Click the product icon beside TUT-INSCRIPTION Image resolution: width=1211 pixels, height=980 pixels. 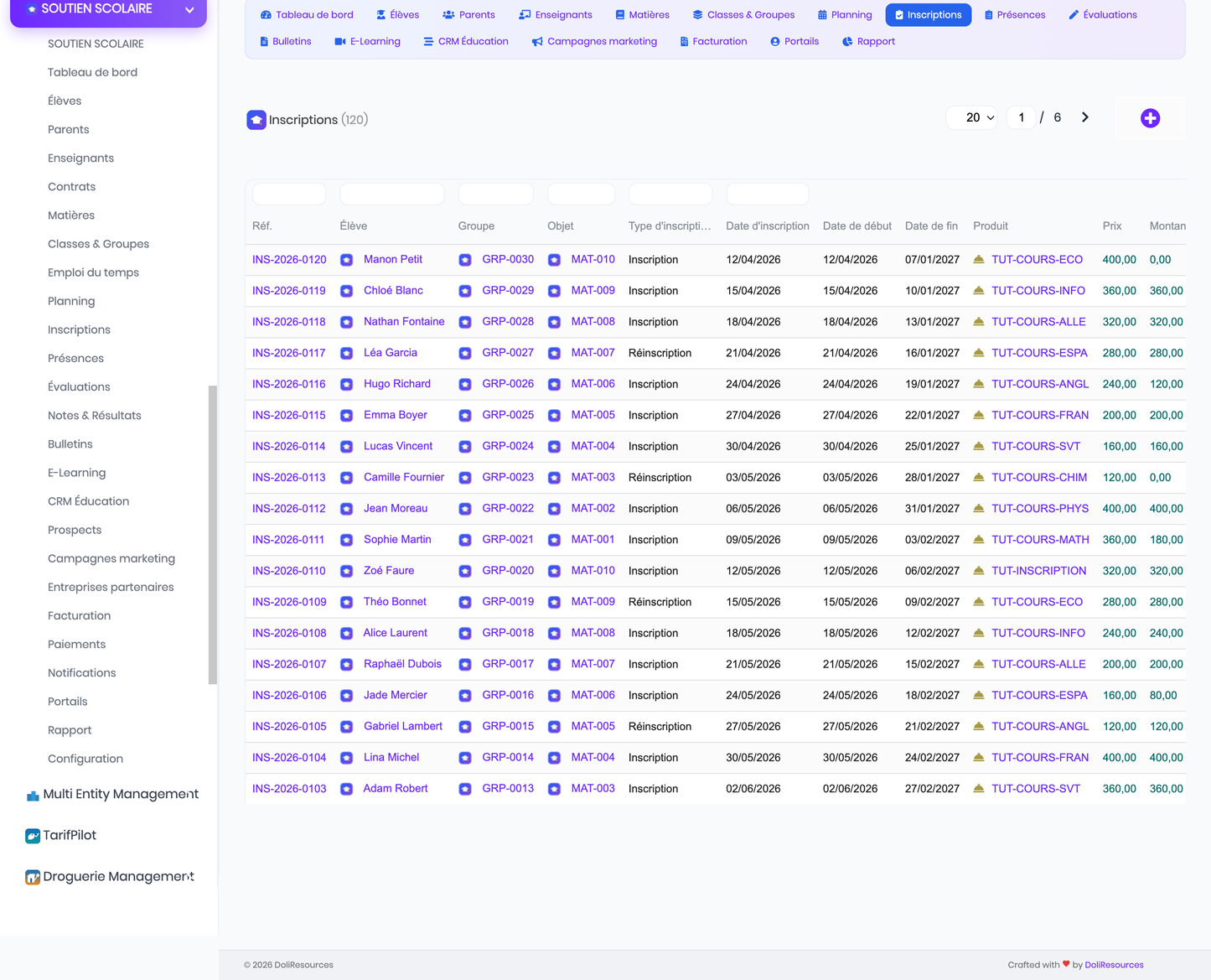[978, 571]
